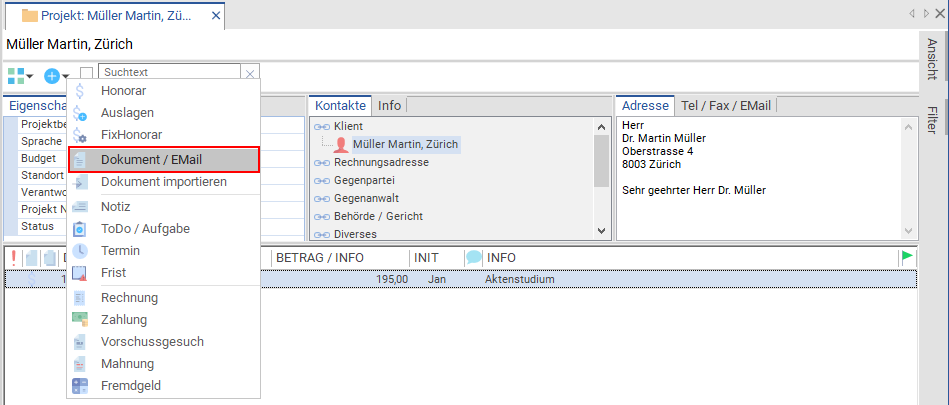Image resolution: width=949 pixels, height=405 pixels.
Task: Click the blue plus add dropdown
Action: pyautogui.click(x=56, y=76)
